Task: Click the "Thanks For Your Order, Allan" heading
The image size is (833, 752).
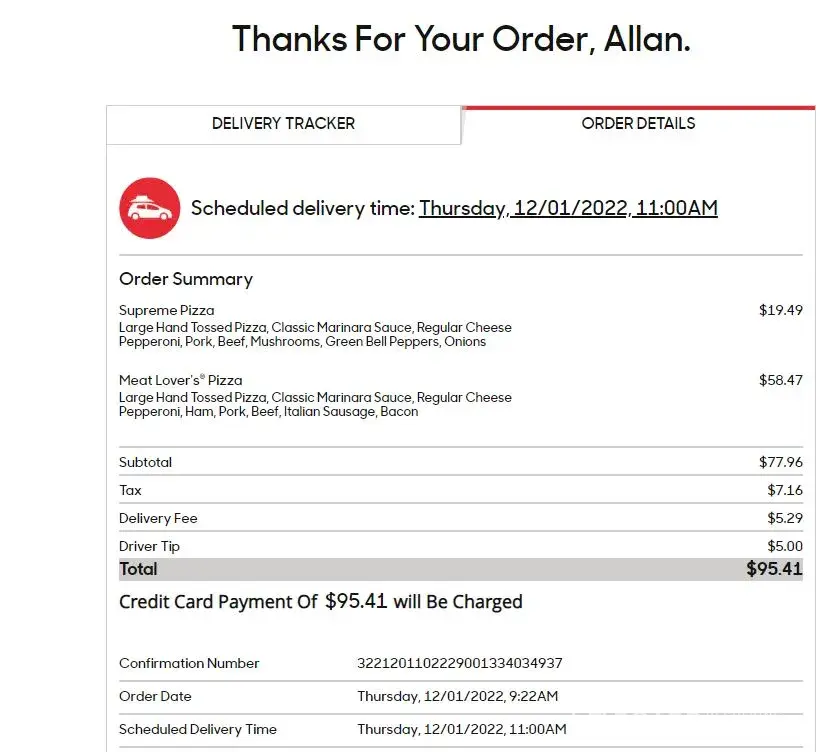Action: (x=461, y=39)
